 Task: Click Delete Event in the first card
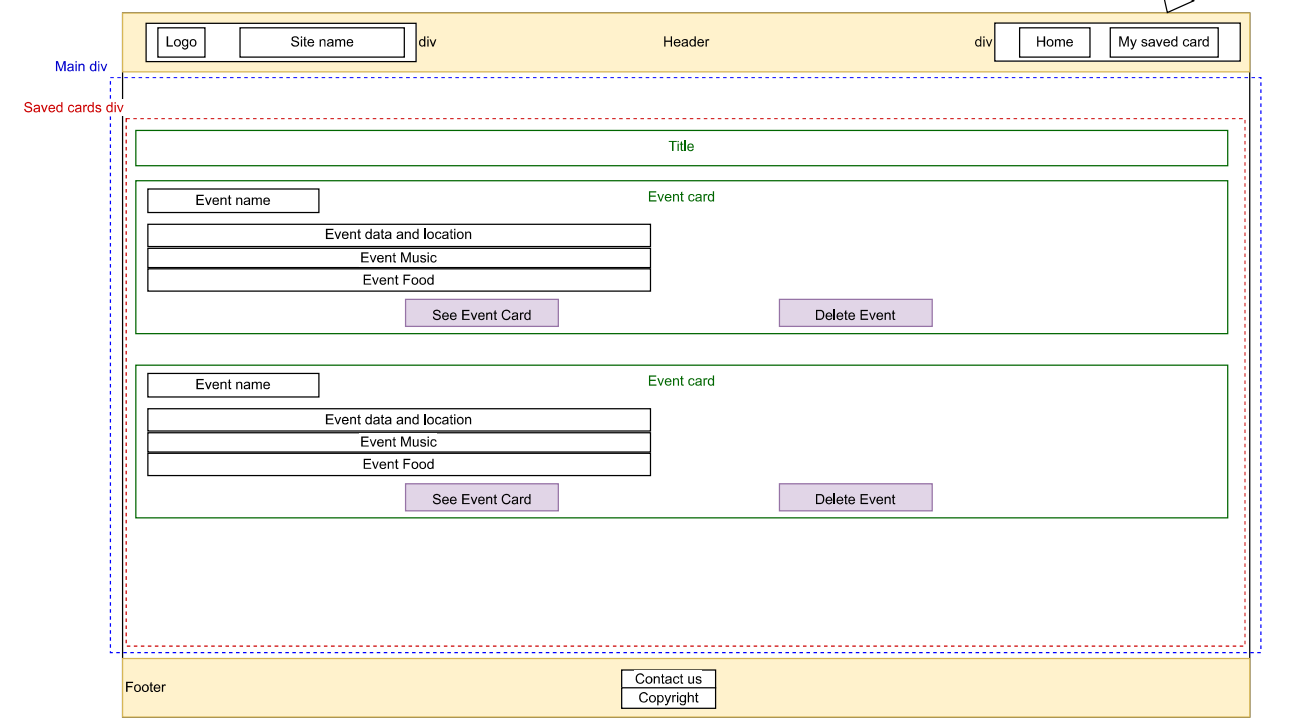pos(856,313)
